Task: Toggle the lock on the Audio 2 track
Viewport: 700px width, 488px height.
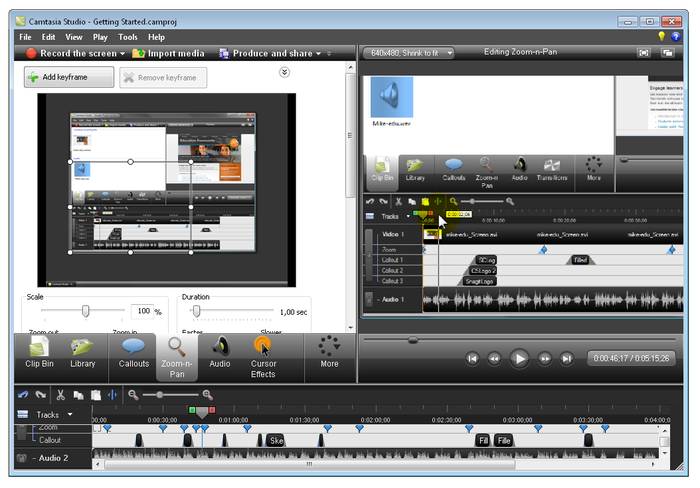Action: click(21, 458)
